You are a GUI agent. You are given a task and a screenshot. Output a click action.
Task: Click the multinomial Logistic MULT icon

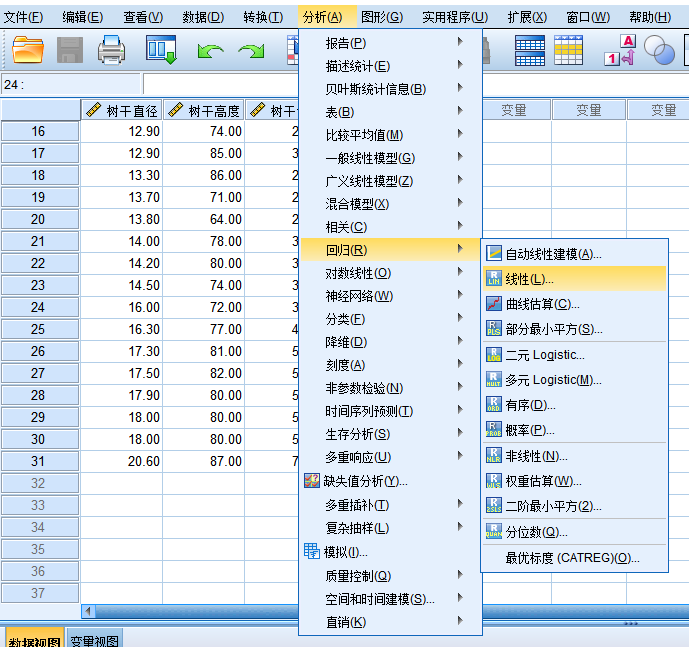[494, 380]
